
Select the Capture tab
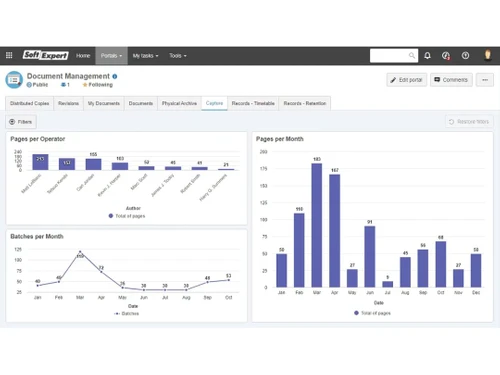214,103
